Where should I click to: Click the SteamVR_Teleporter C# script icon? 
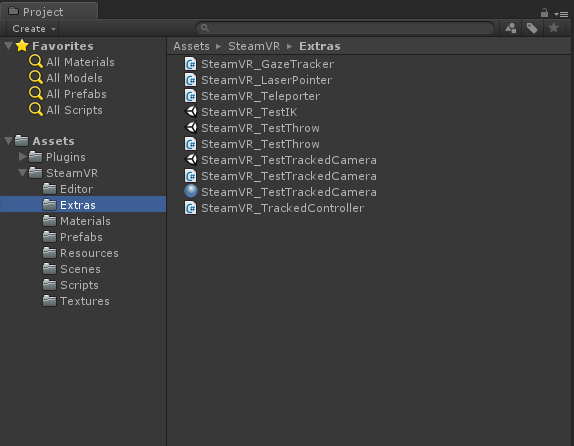pos(190,96)
